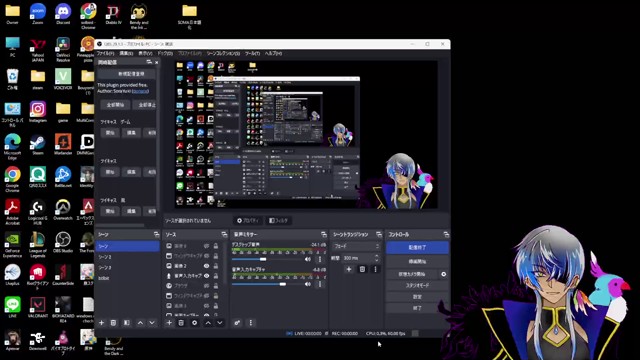Viewport: 640px width, 360px height.
Task: Open advanced audio properties gears icon
Action: click(x=237, y=323)
